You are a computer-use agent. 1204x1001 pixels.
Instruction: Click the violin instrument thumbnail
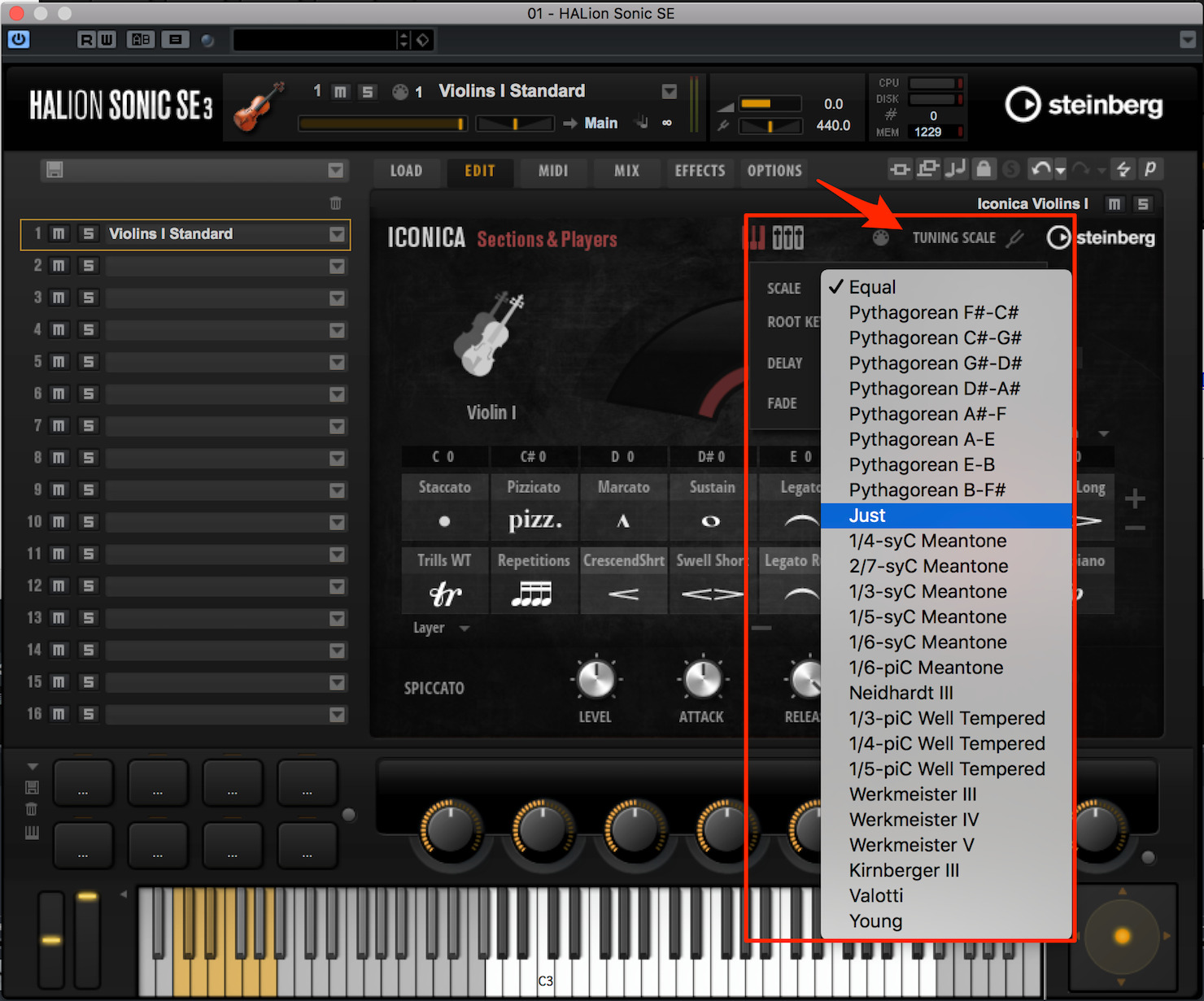click(259, 107)
